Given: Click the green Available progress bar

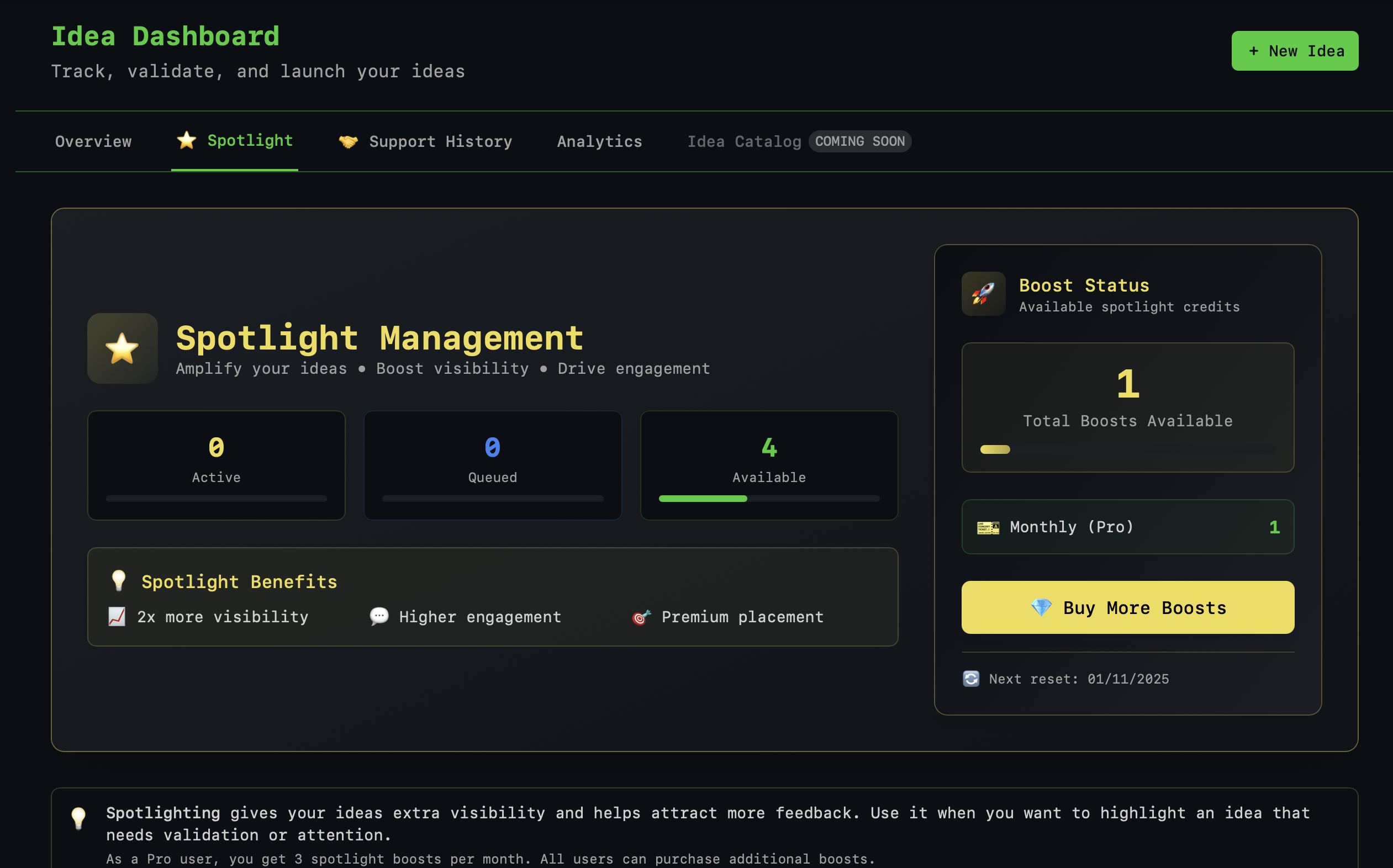Looking at the screenshot, I should [x=703, y=498].
